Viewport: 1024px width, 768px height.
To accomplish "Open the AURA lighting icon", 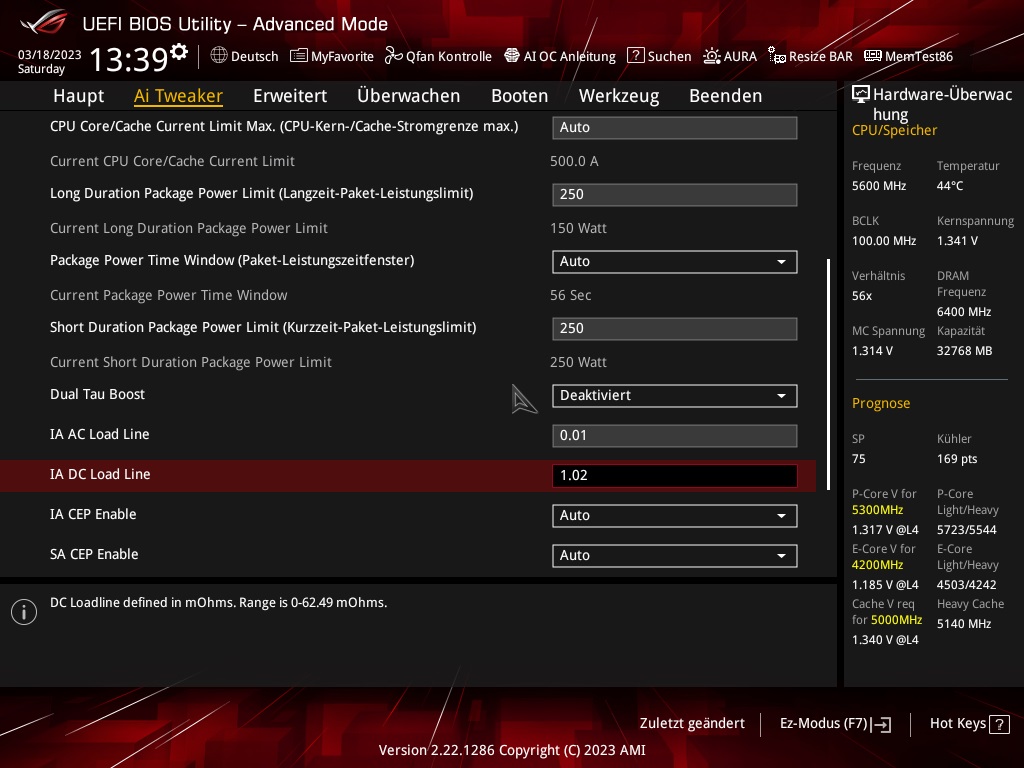I will click(x=711, y=56).
